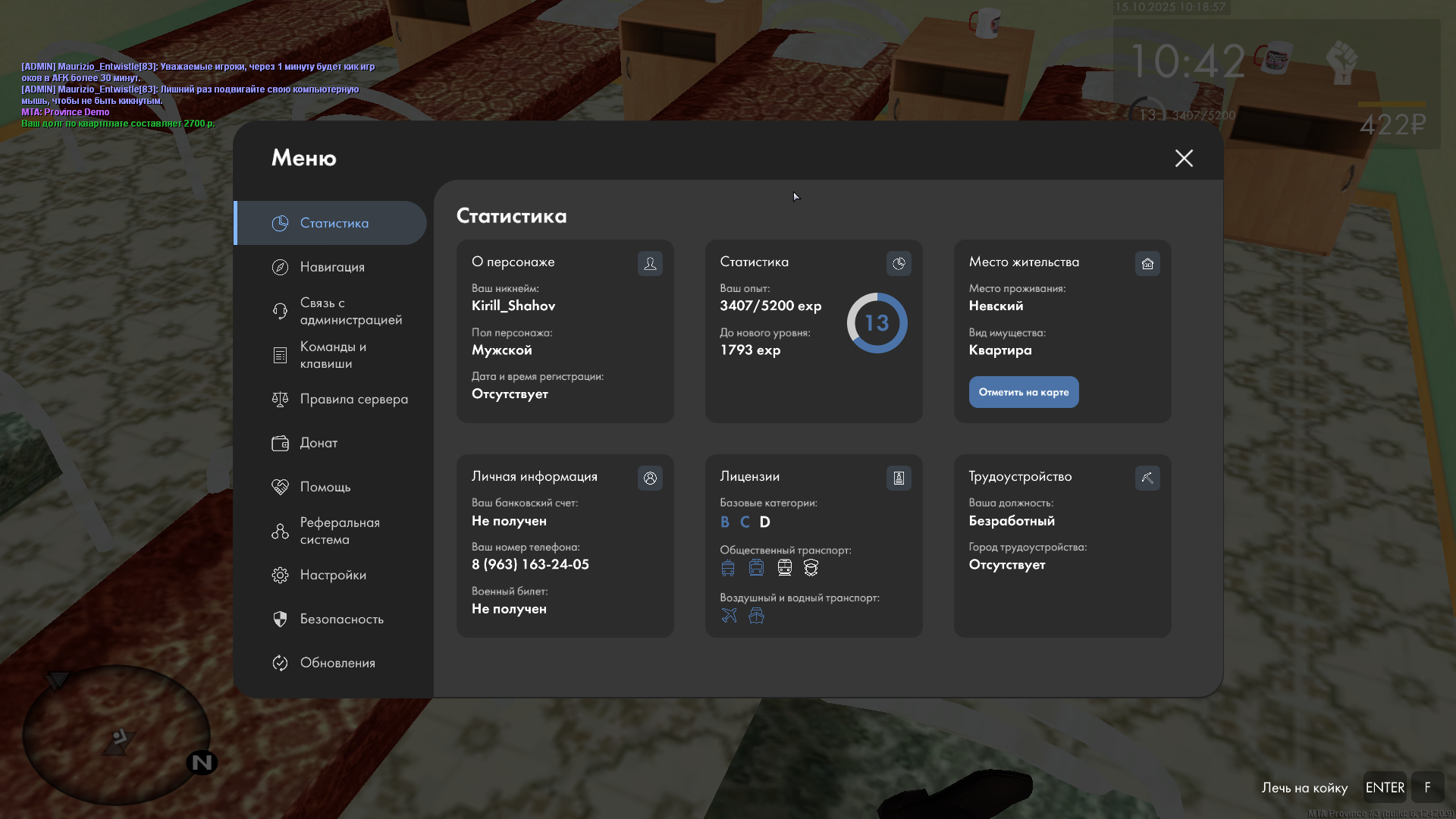Click the profile icon in Личная информация card
This screenshot has height=819, width=1456.
tap(650, 478)
